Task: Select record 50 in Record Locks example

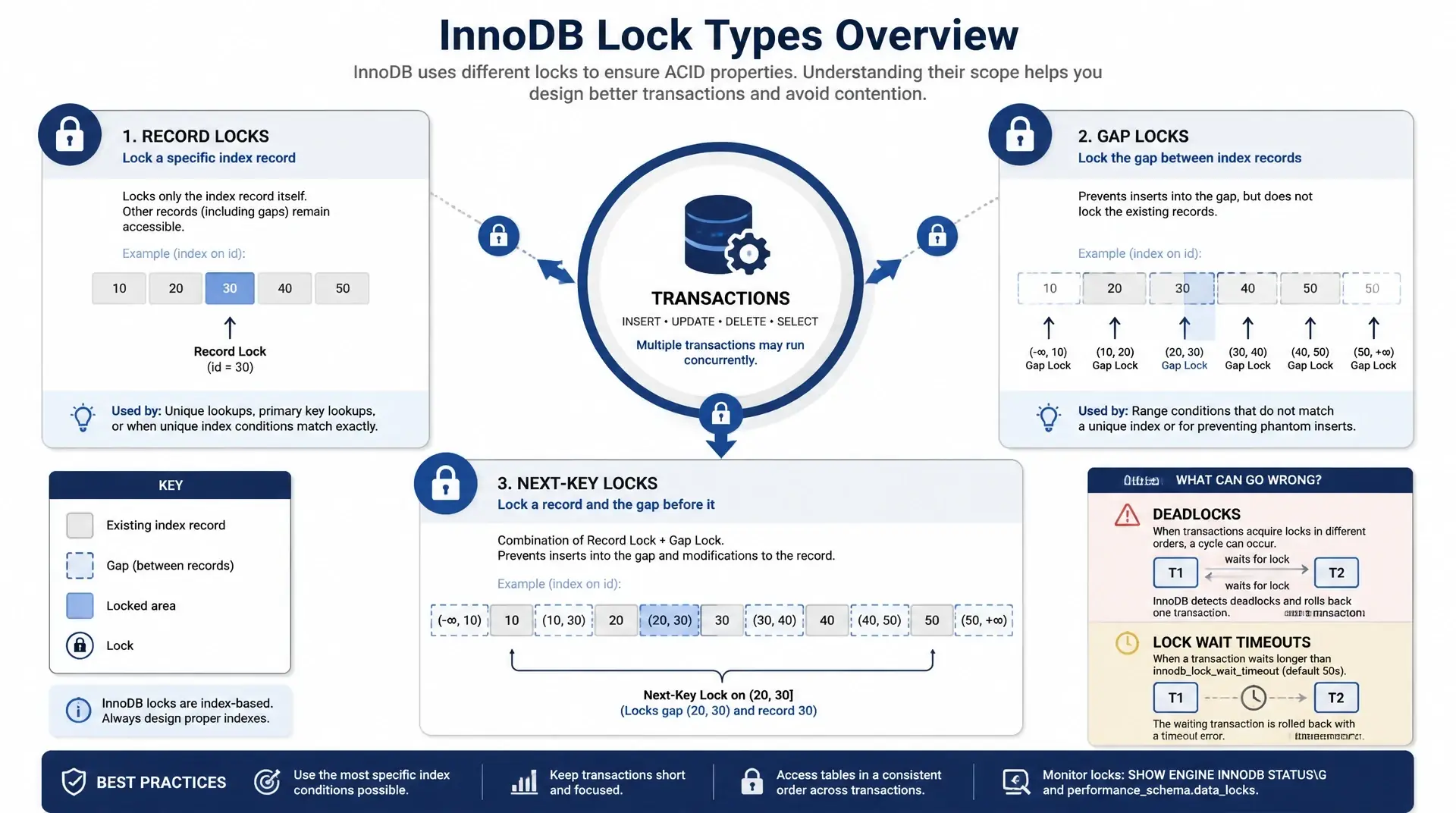Action: point(342,288)
